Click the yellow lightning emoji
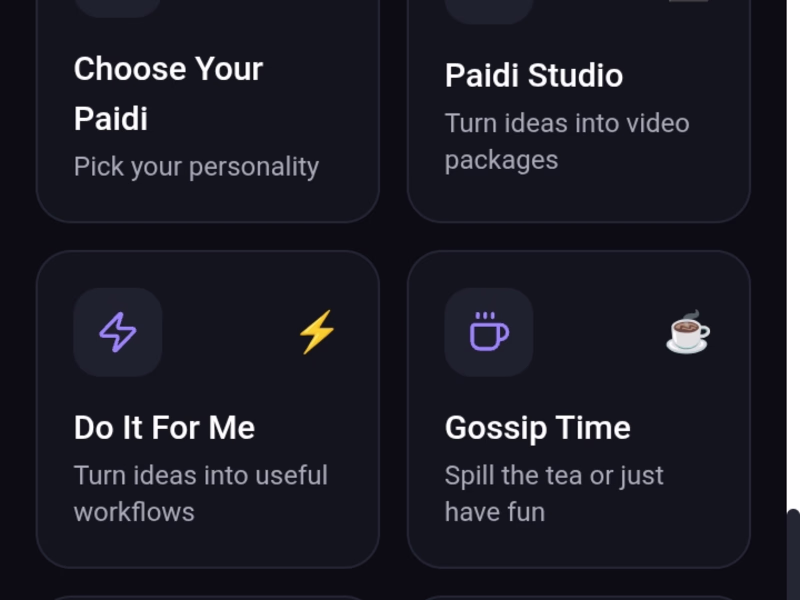 point(317,332)
